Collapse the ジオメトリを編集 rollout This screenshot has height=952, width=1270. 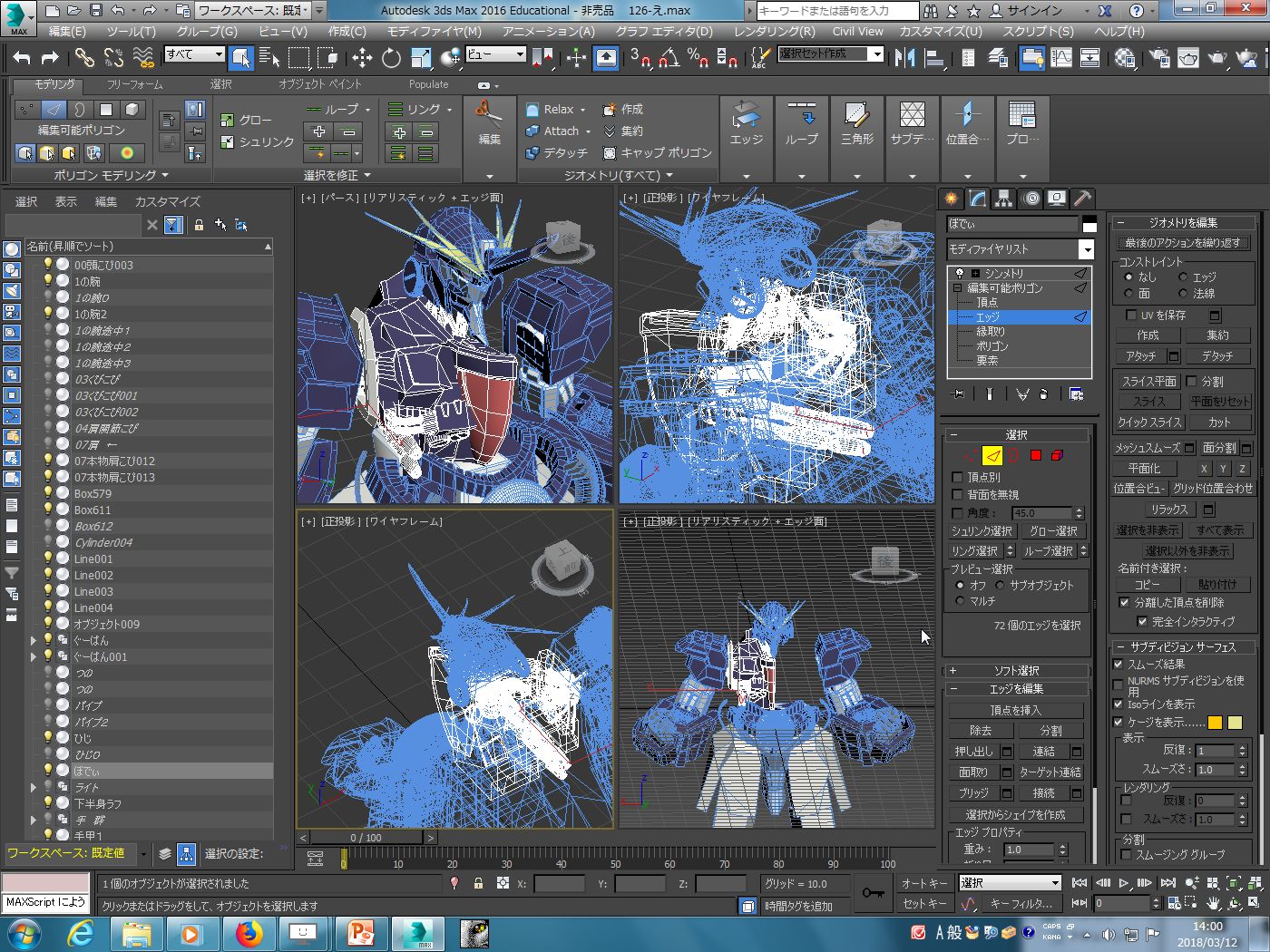click(x=1183, y=222)
